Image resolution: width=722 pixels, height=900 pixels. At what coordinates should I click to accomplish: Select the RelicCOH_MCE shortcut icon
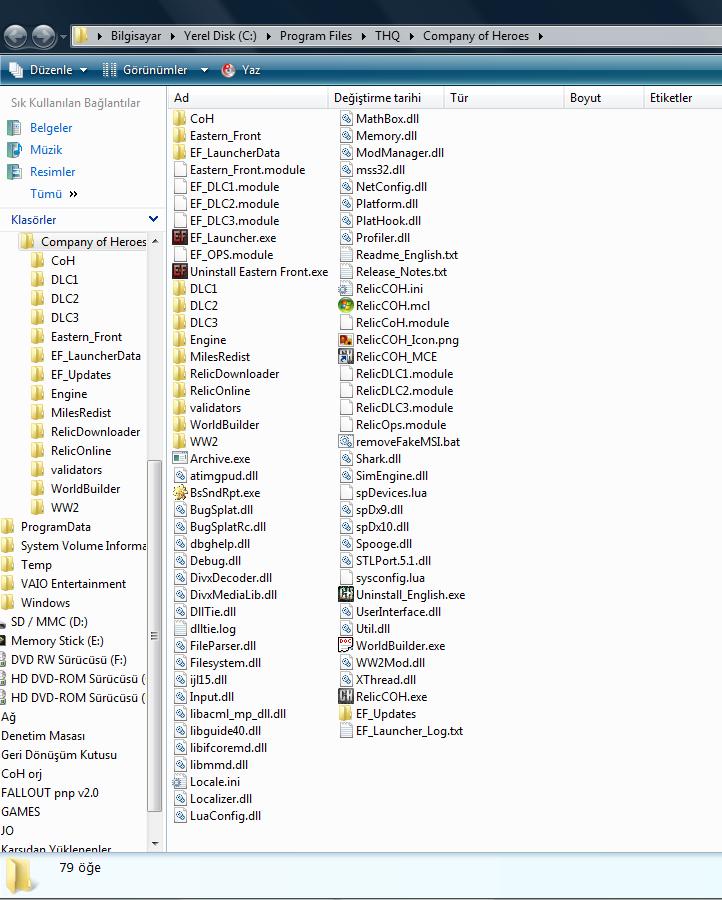pyautogui.click(x=346, y=356)
